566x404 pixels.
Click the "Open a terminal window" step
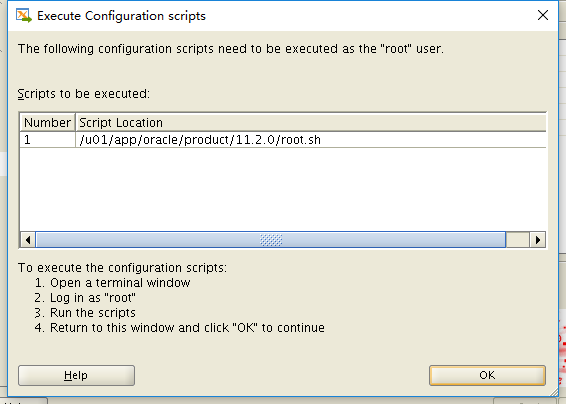click(113, 283)
